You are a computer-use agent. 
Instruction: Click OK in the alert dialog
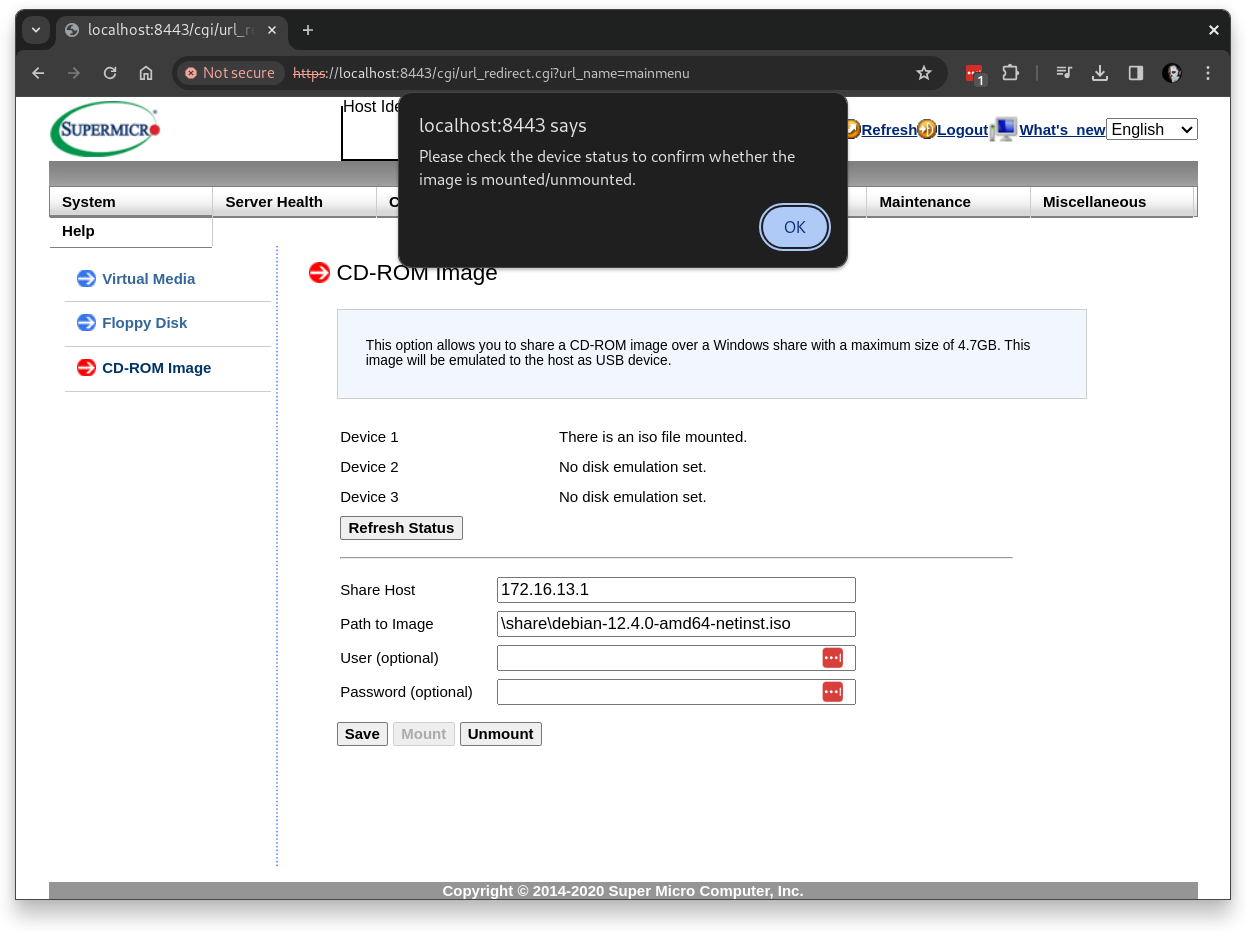pyautogui.click(x=794, y=227)
